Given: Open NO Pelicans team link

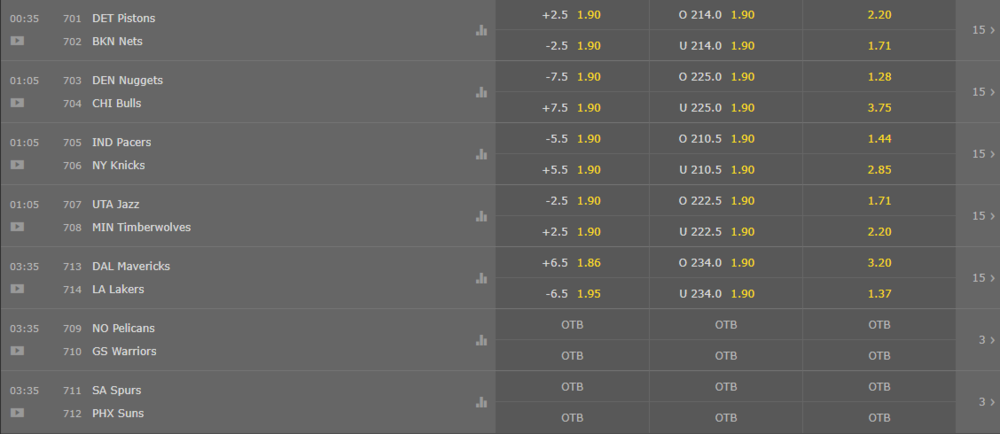Looking at the screenshot, I should point(123,328).
